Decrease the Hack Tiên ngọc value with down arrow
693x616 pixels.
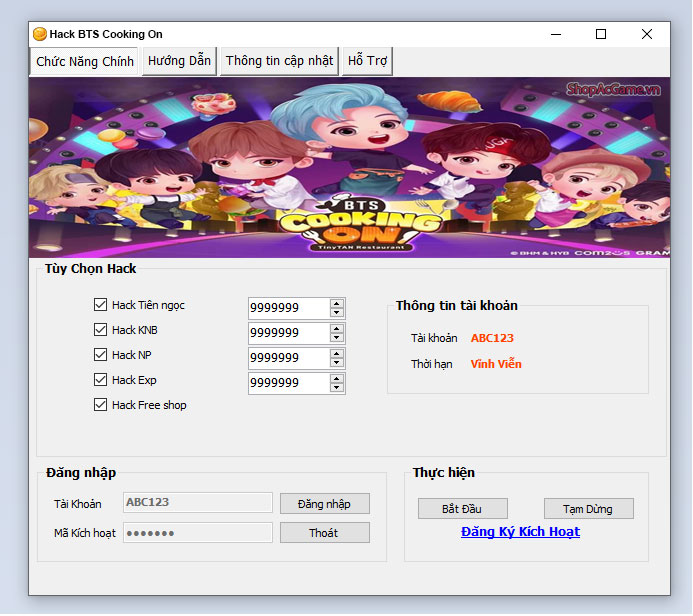(x=337, y=312)
